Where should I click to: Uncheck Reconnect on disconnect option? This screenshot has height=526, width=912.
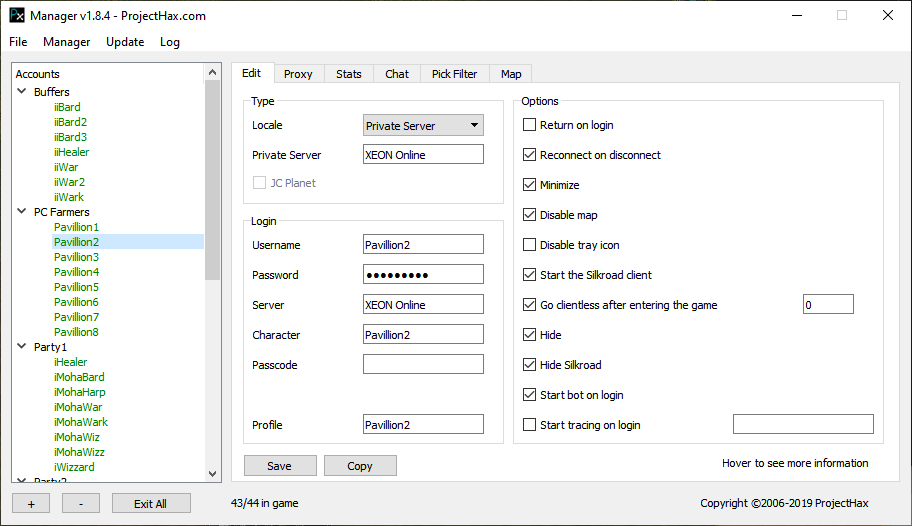coord(530,155)
